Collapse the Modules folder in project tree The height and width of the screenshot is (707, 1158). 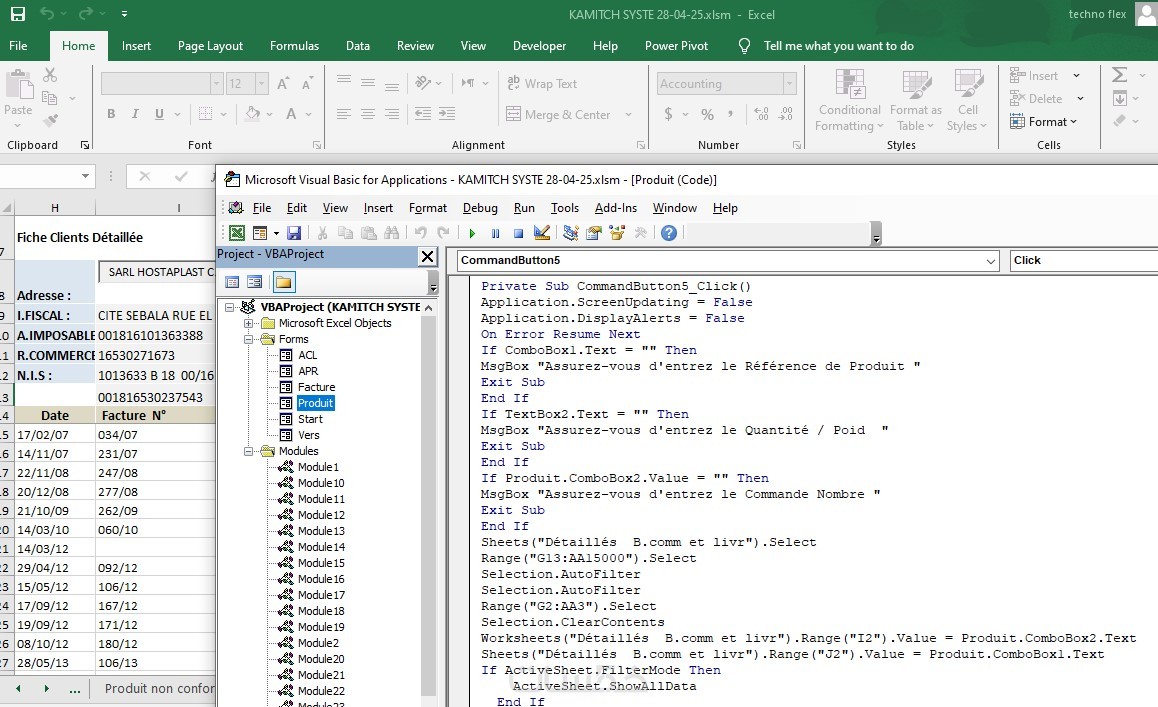(249, 451)
